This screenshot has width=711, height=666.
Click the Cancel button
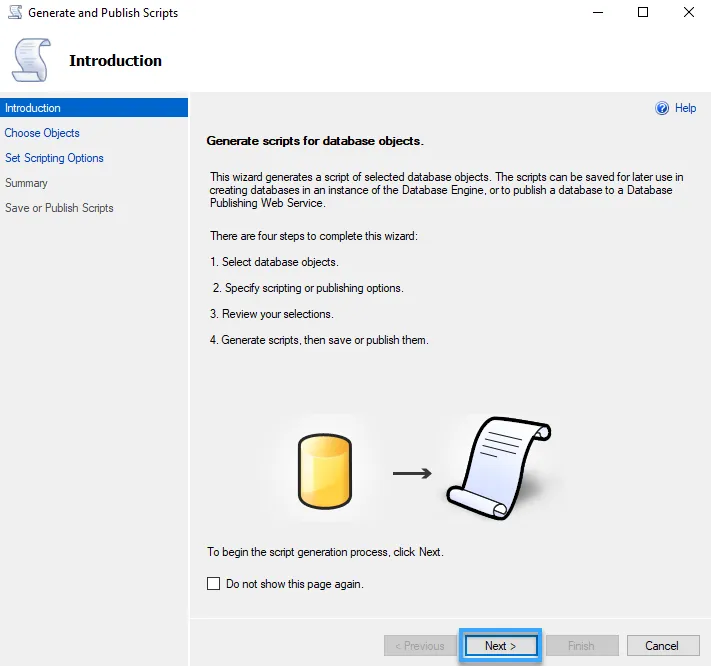point(662,645)
